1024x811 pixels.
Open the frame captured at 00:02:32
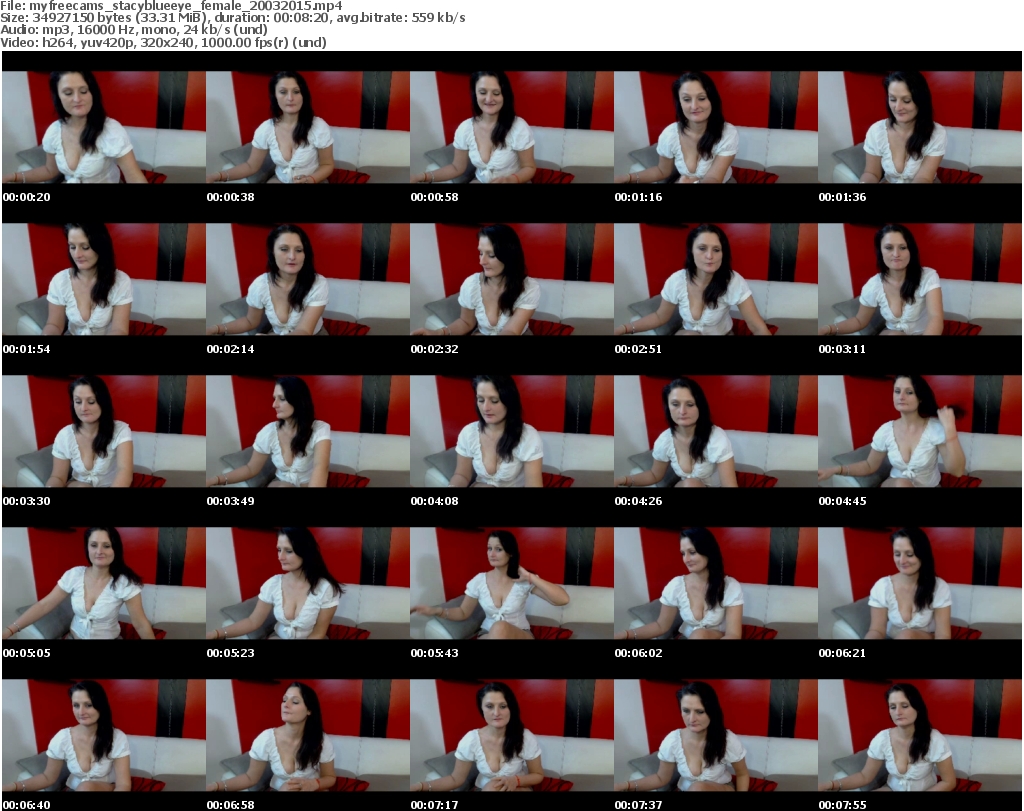point(511,279)
